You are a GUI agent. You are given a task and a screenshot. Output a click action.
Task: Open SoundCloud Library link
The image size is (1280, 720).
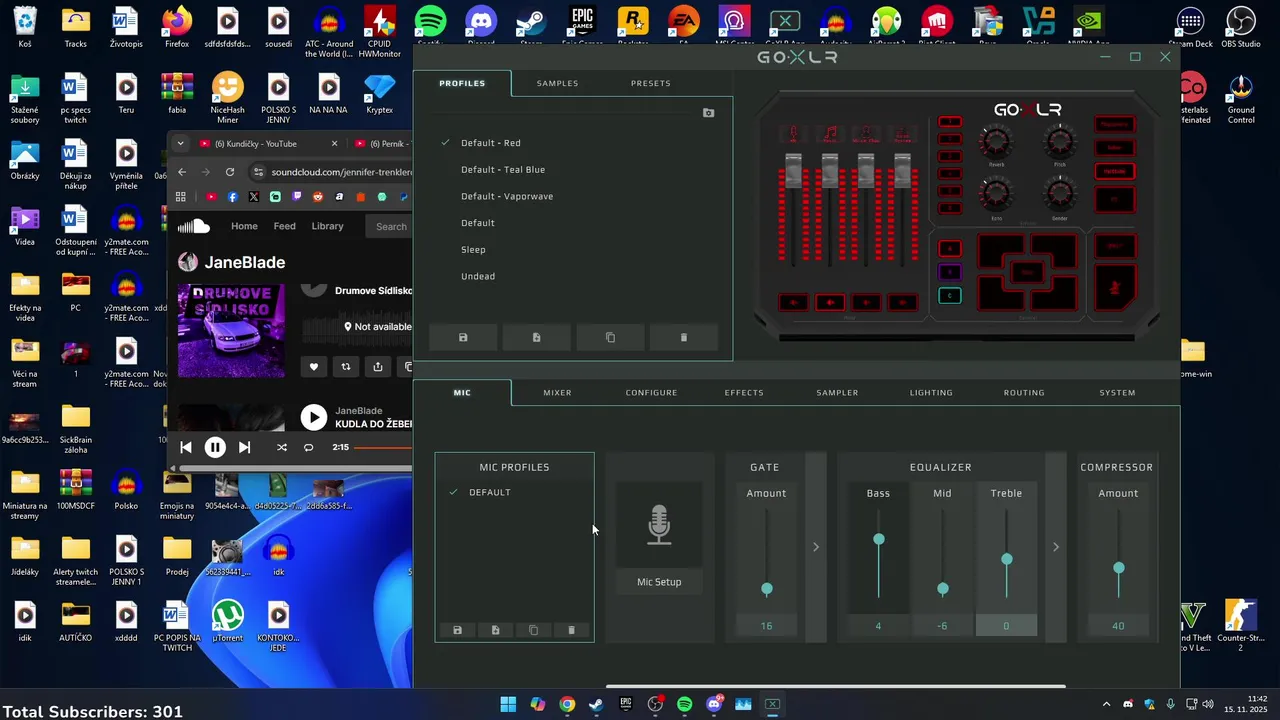(327, 226)
